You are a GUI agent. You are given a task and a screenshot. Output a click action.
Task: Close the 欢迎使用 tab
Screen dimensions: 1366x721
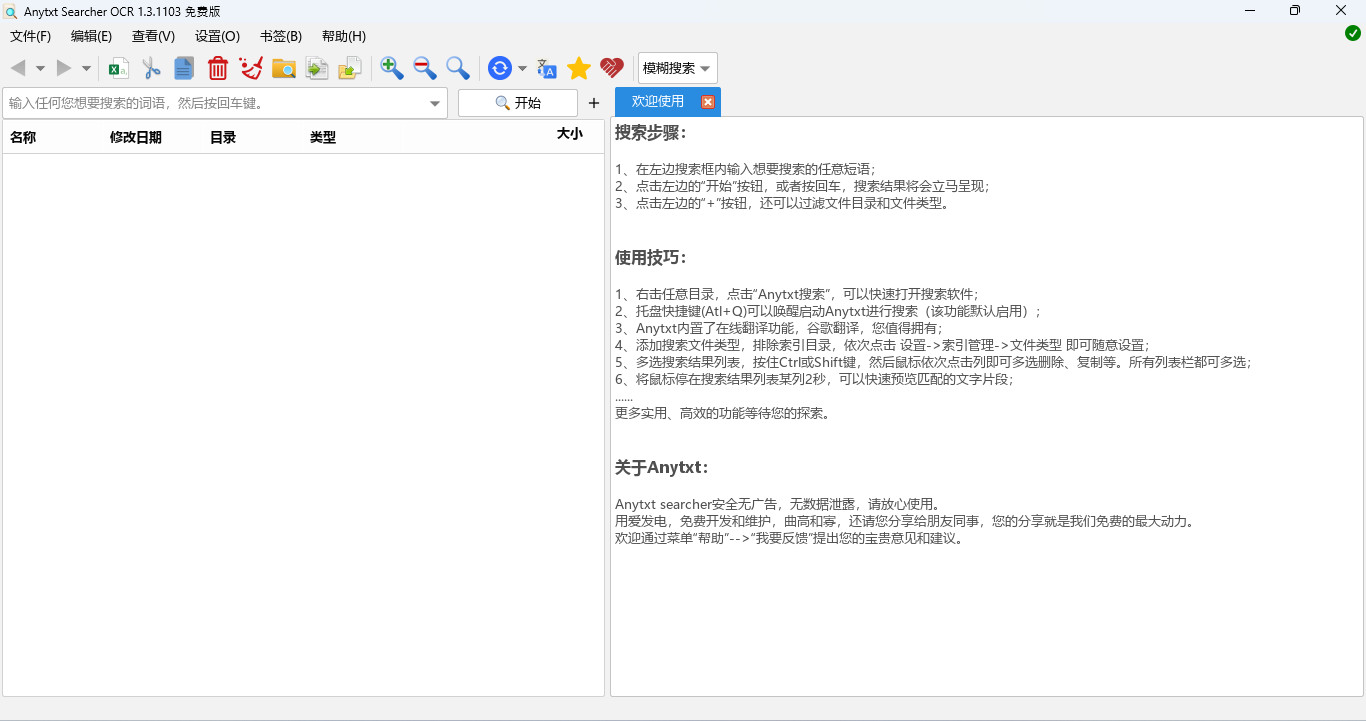(708, 102)
